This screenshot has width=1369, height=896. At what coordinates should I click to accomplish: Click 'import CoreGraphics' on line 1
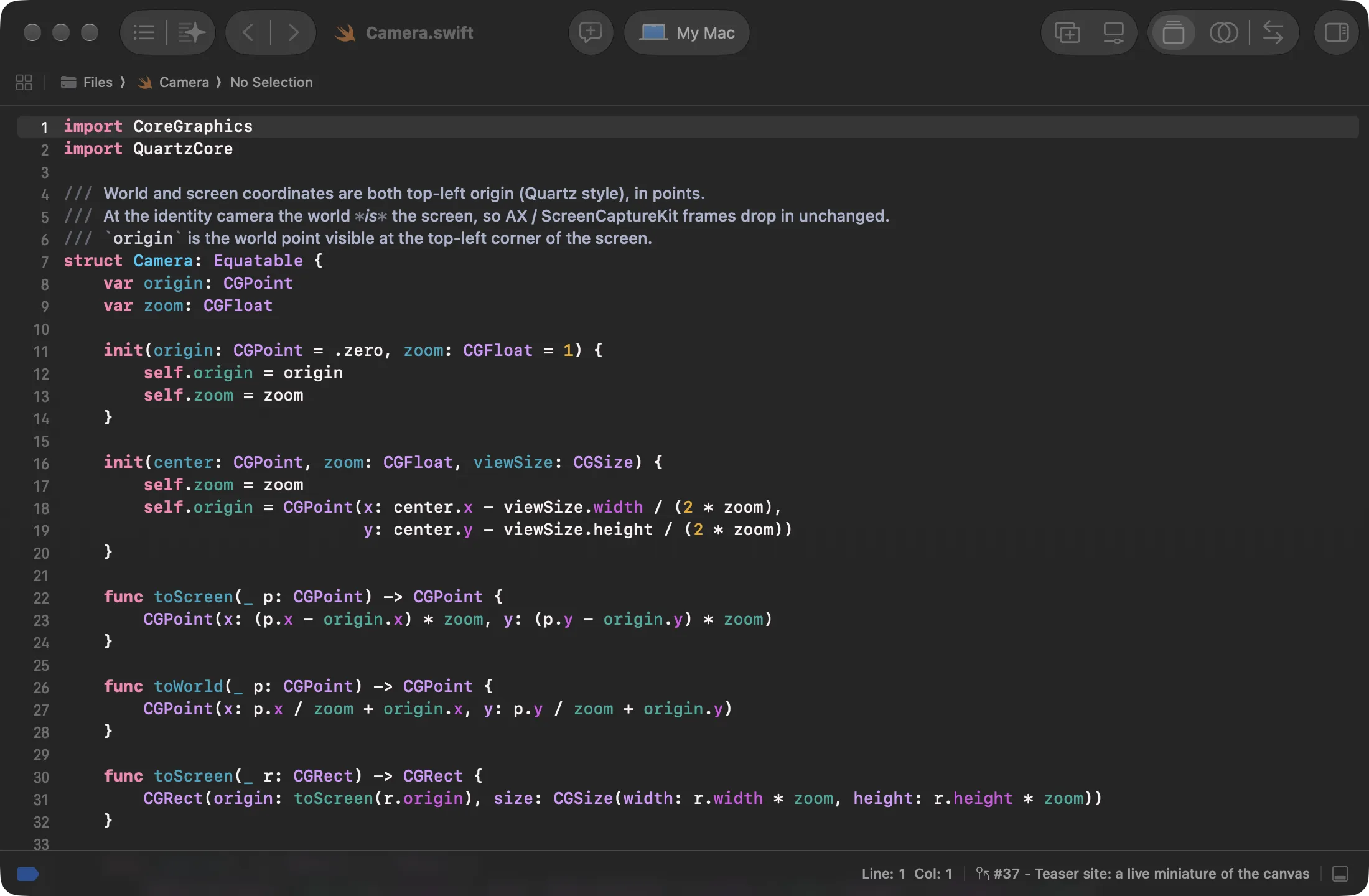[158, 126]
